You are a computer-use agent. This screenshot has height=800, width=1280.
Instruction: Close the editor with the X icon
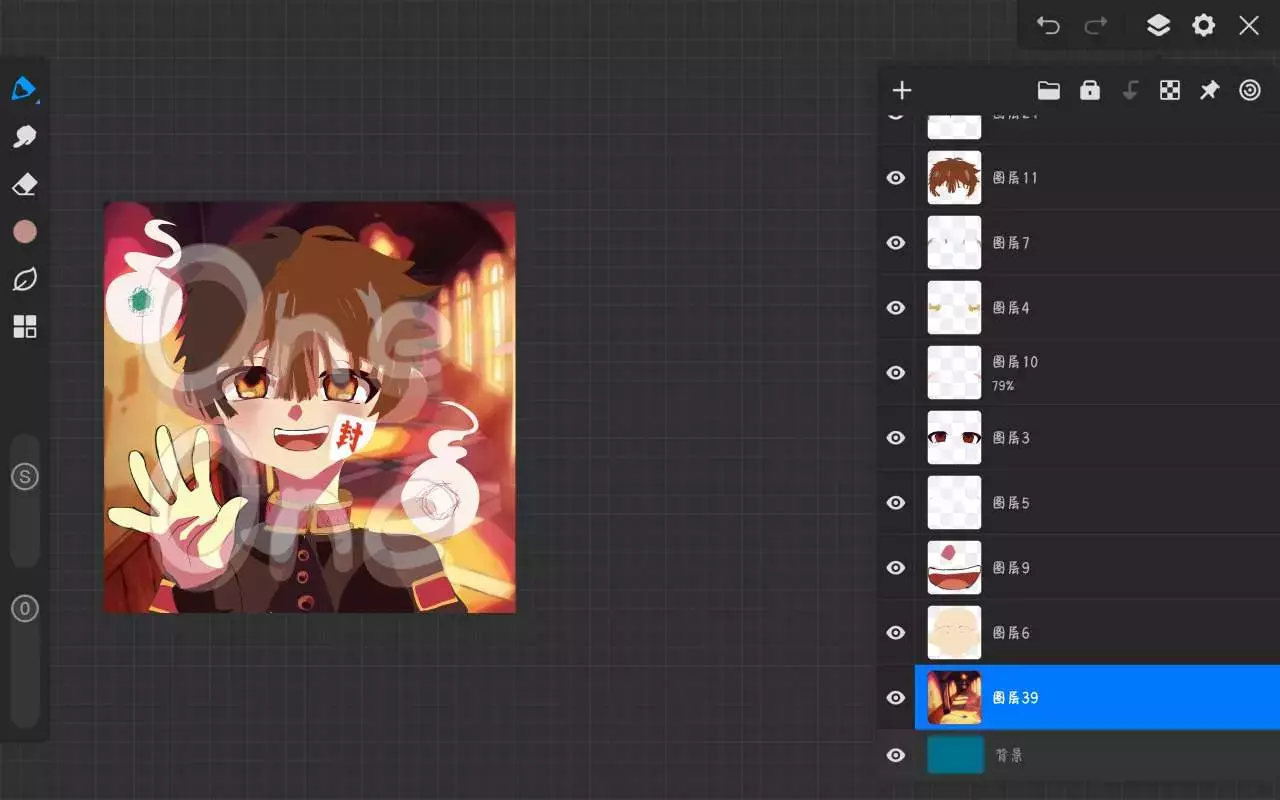[x=1249, y=25]
